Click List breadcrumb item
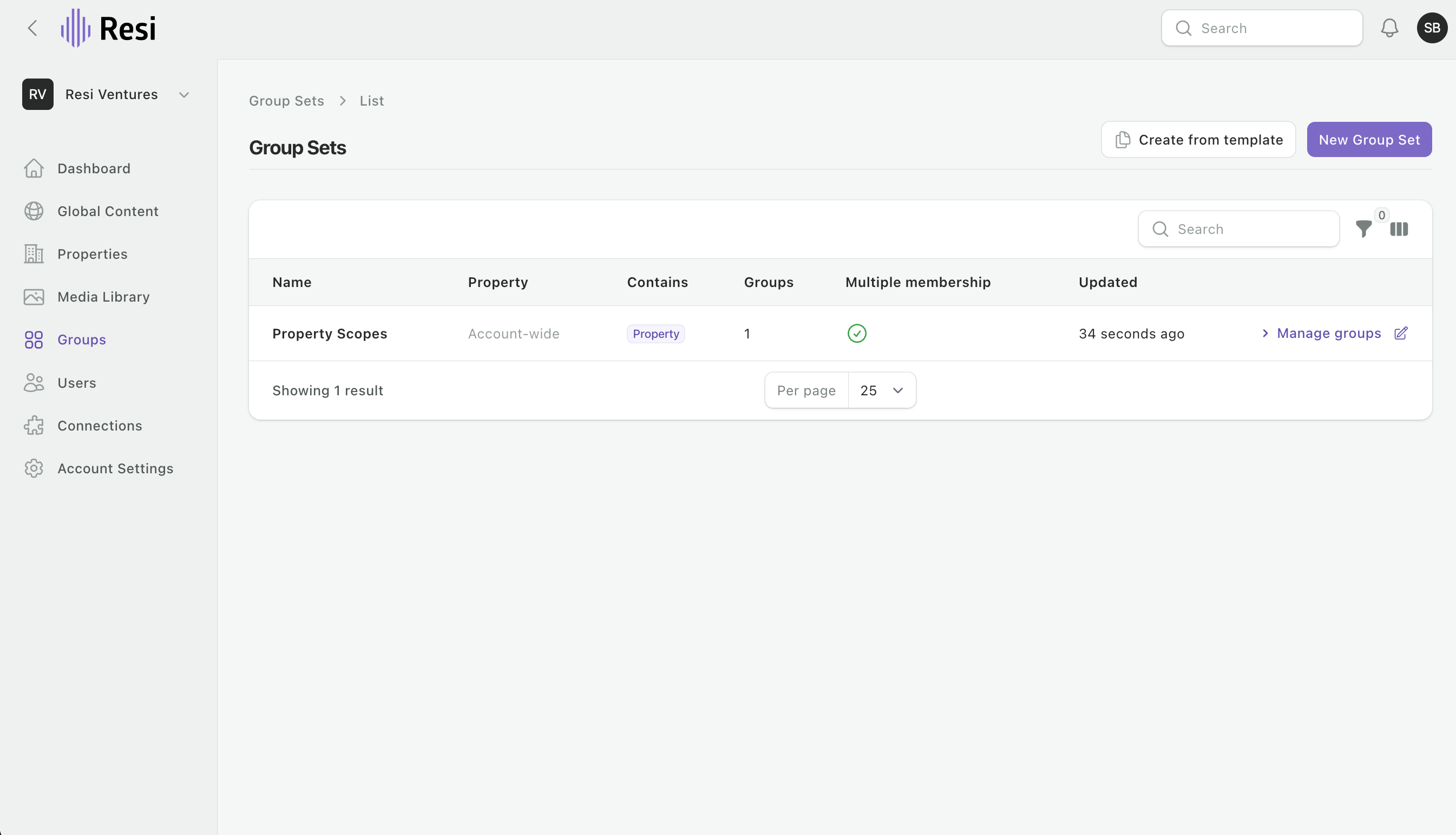 click(371, 101)
